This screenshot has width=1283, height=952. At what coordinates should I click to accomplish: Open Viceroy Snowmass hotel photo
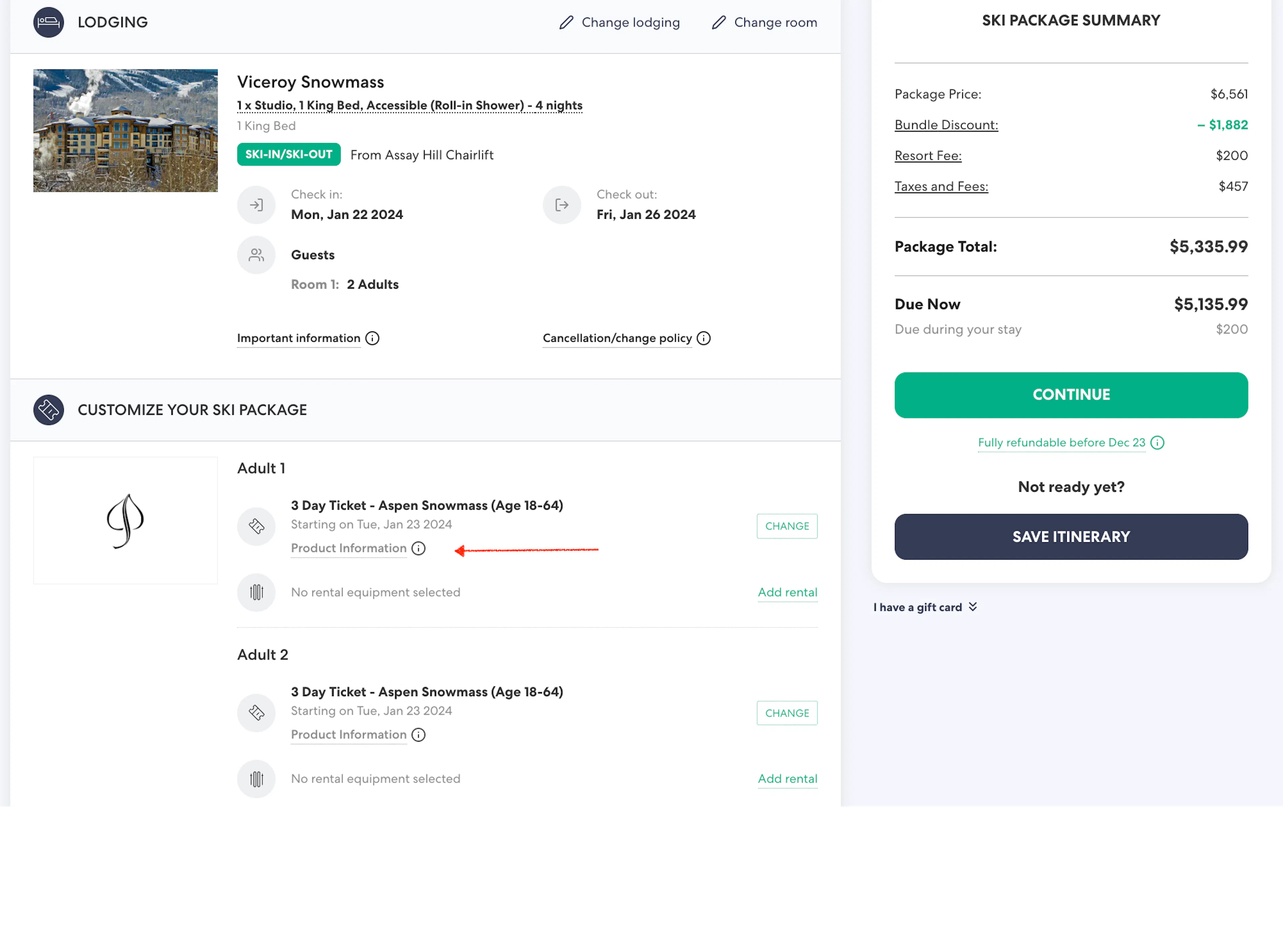point(125,131)
